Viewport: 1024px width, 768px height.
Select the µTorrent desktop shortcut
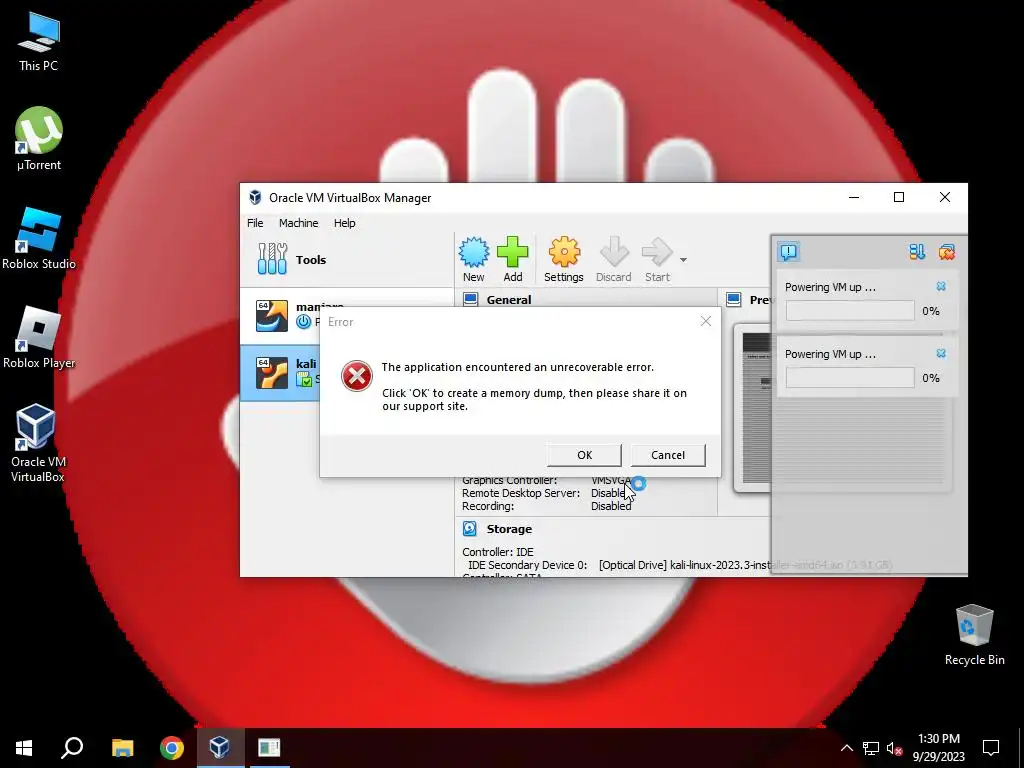tap(39, 139)
